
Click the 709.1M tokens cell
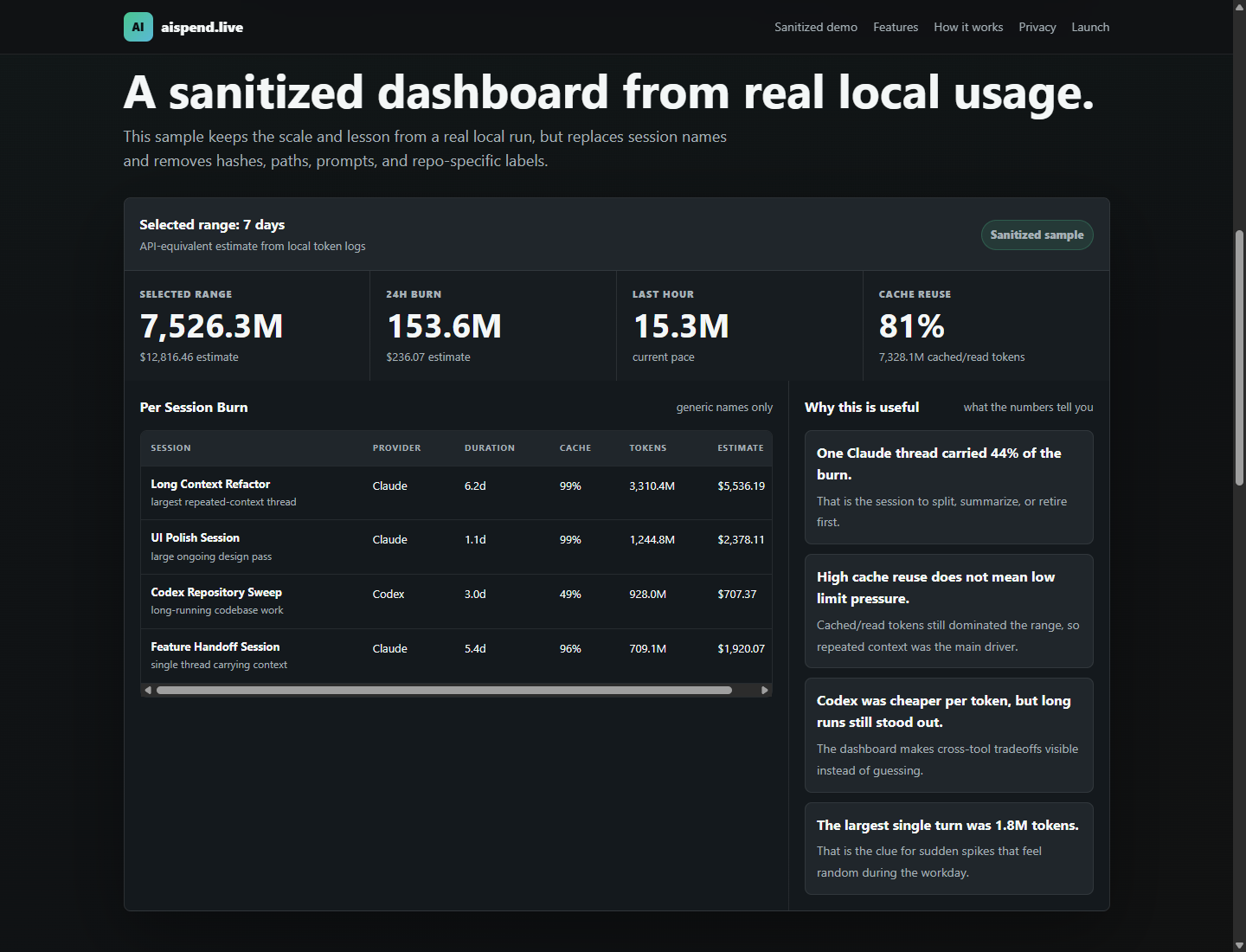[x=647, y=649]
